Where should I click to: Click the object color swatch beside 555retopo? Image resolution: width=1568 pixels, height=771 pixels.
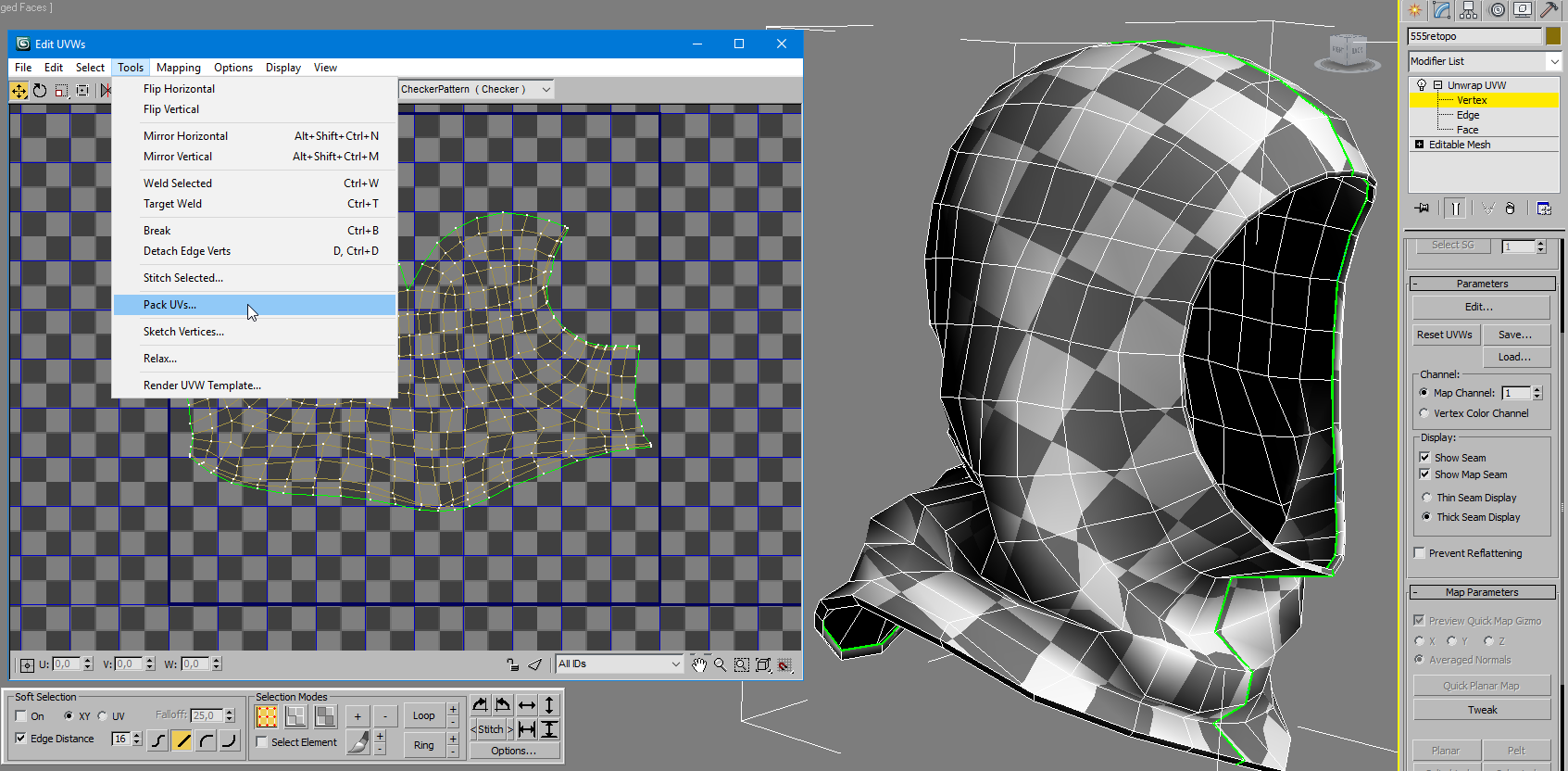point(1553,36)
